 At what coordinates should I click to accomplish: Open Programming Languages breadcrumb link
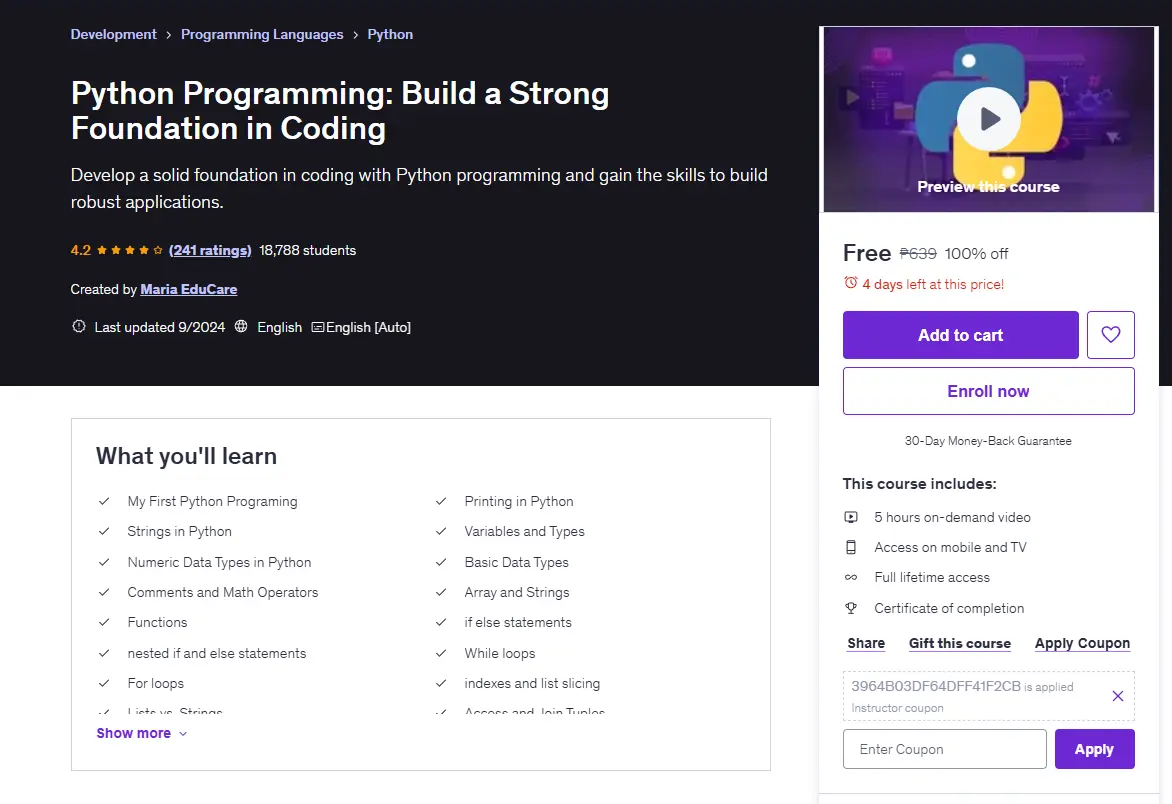[262, 34]
